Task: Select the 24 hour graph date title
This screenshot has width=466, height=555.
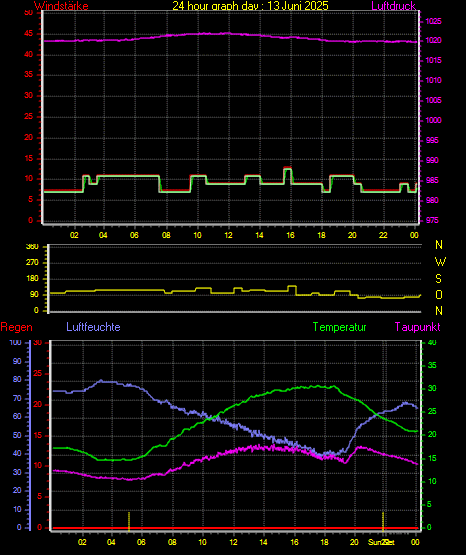Action: (x=250, y=6)
